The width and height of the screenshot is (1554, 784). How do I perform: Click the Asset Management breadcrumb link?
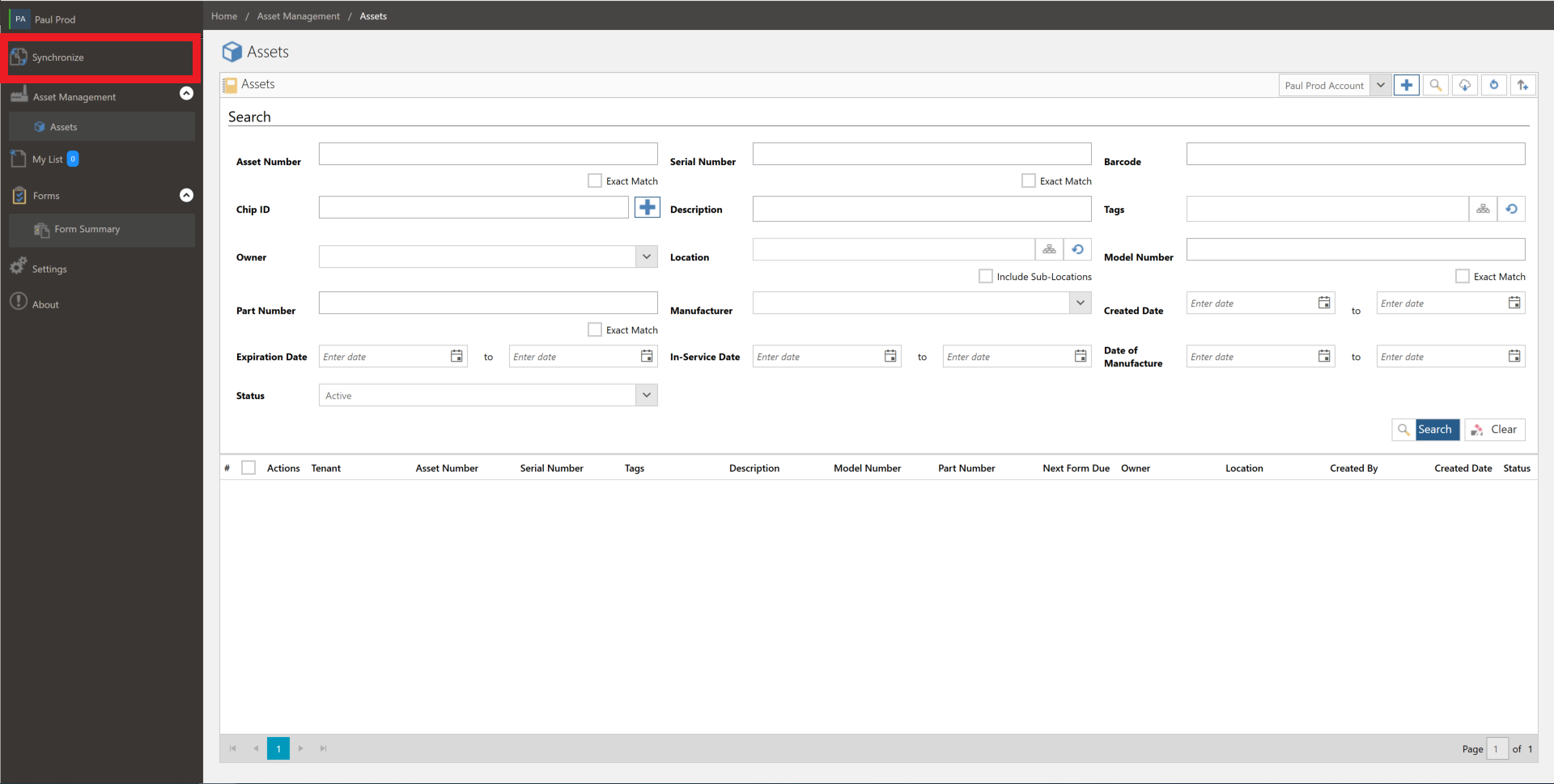tap(299, 16)
